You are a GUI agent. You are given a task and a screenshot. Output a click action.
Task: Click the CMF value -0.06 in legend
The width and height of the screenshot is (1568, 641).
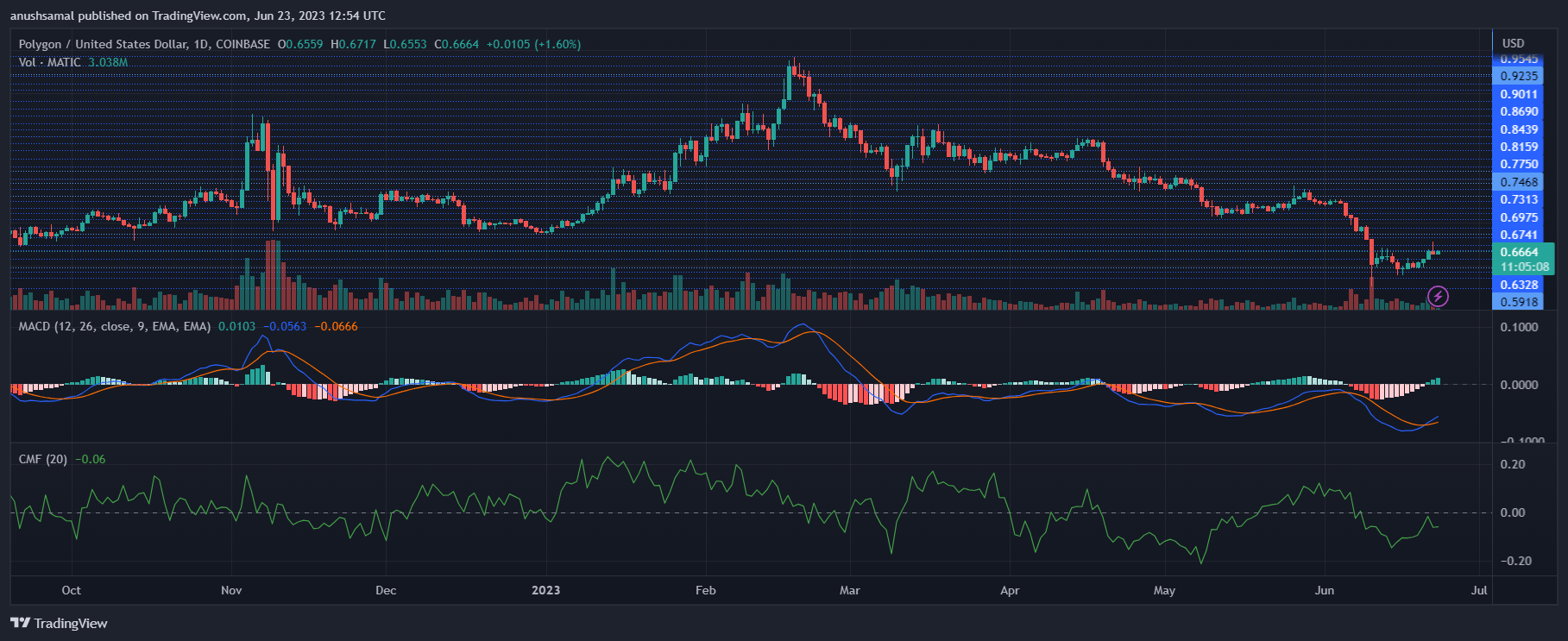click(x=91, y=459)
